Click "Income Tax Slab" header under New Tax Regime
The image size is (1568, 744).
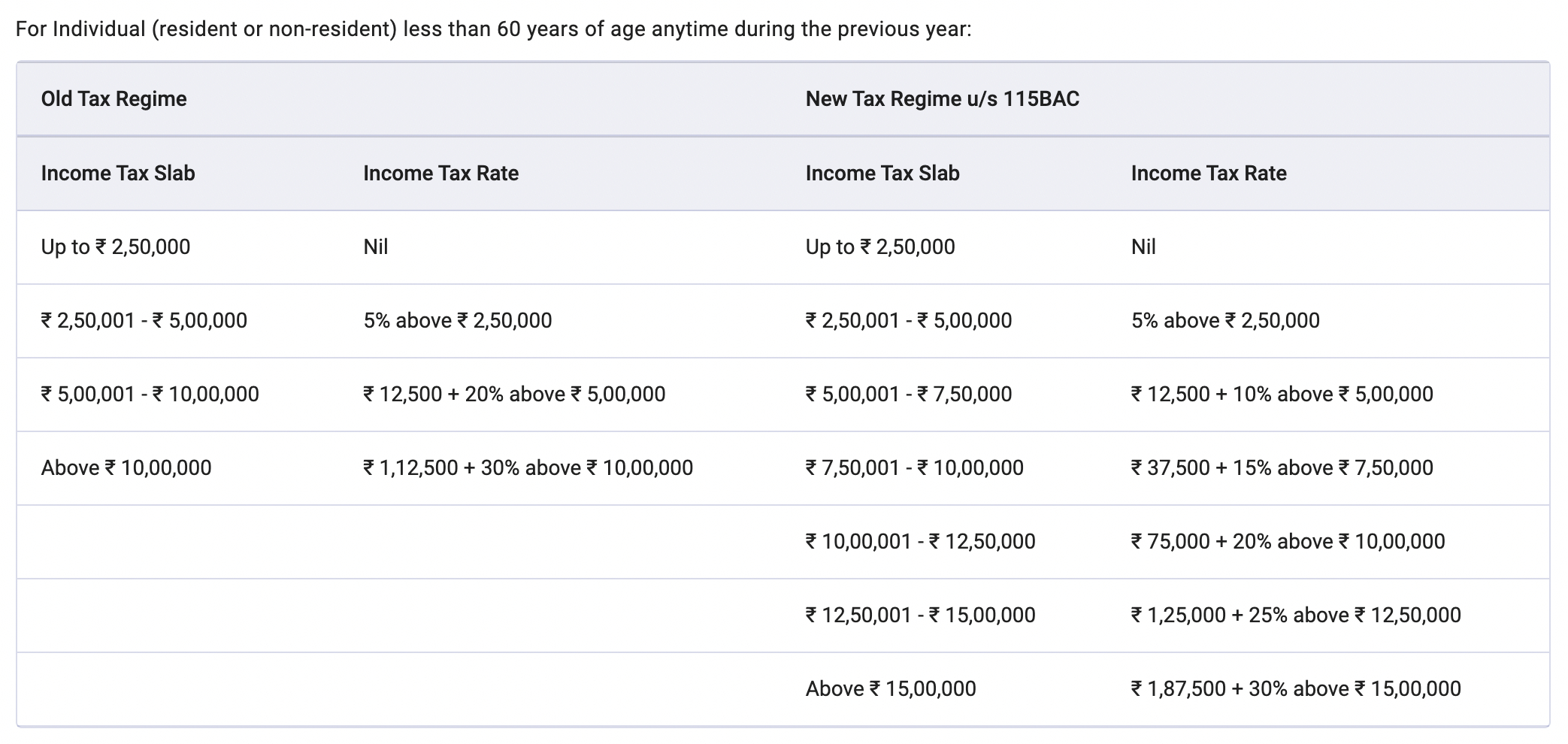(x=882, y=174)
